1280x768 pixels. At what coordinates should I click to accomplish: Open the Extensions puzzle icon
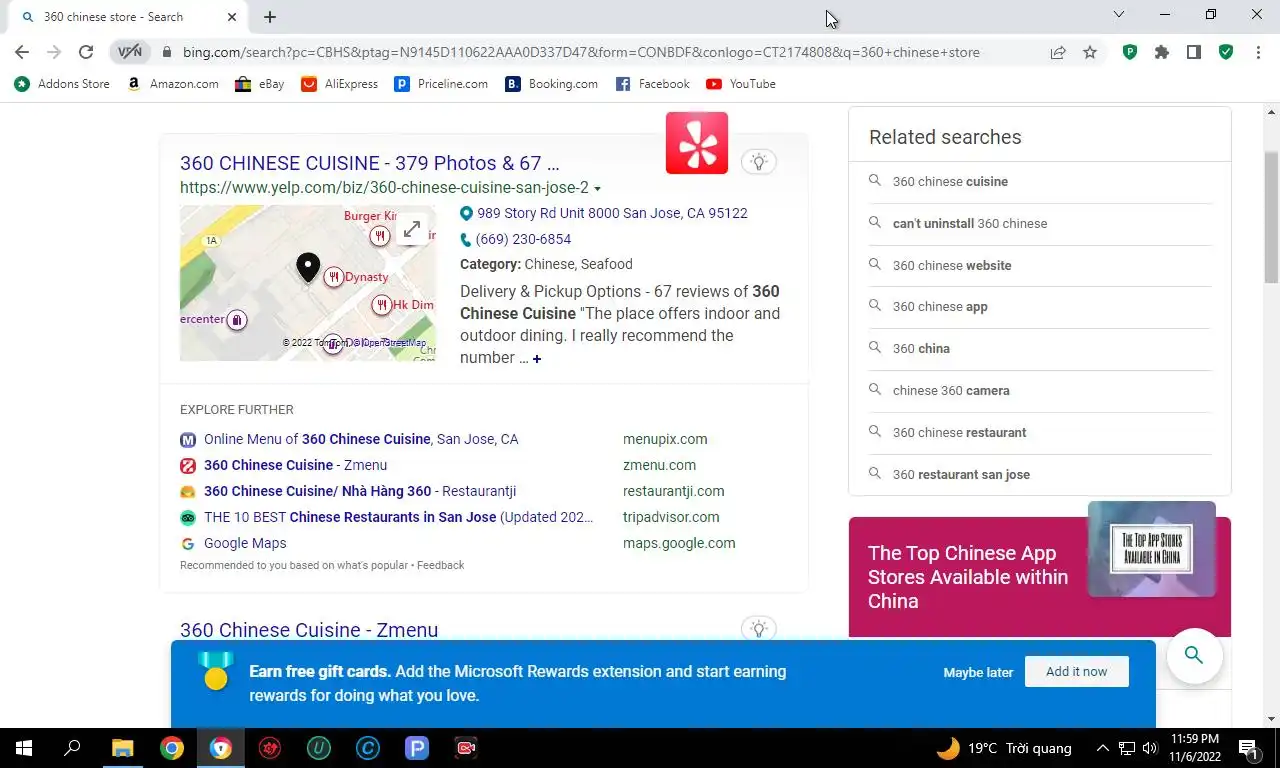click(1162, 52)
